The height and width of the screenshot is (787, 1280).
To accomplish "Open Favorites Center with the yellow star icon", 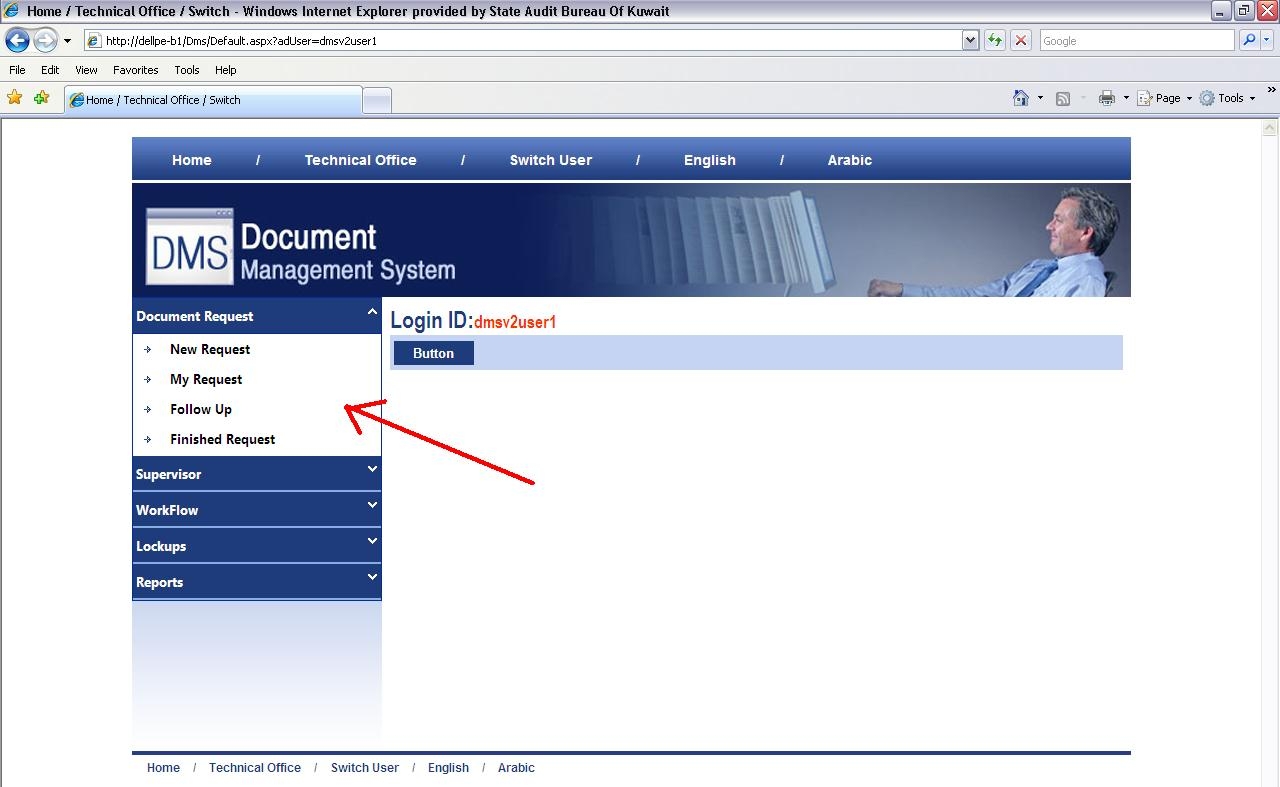I will (x=15, y=98).
